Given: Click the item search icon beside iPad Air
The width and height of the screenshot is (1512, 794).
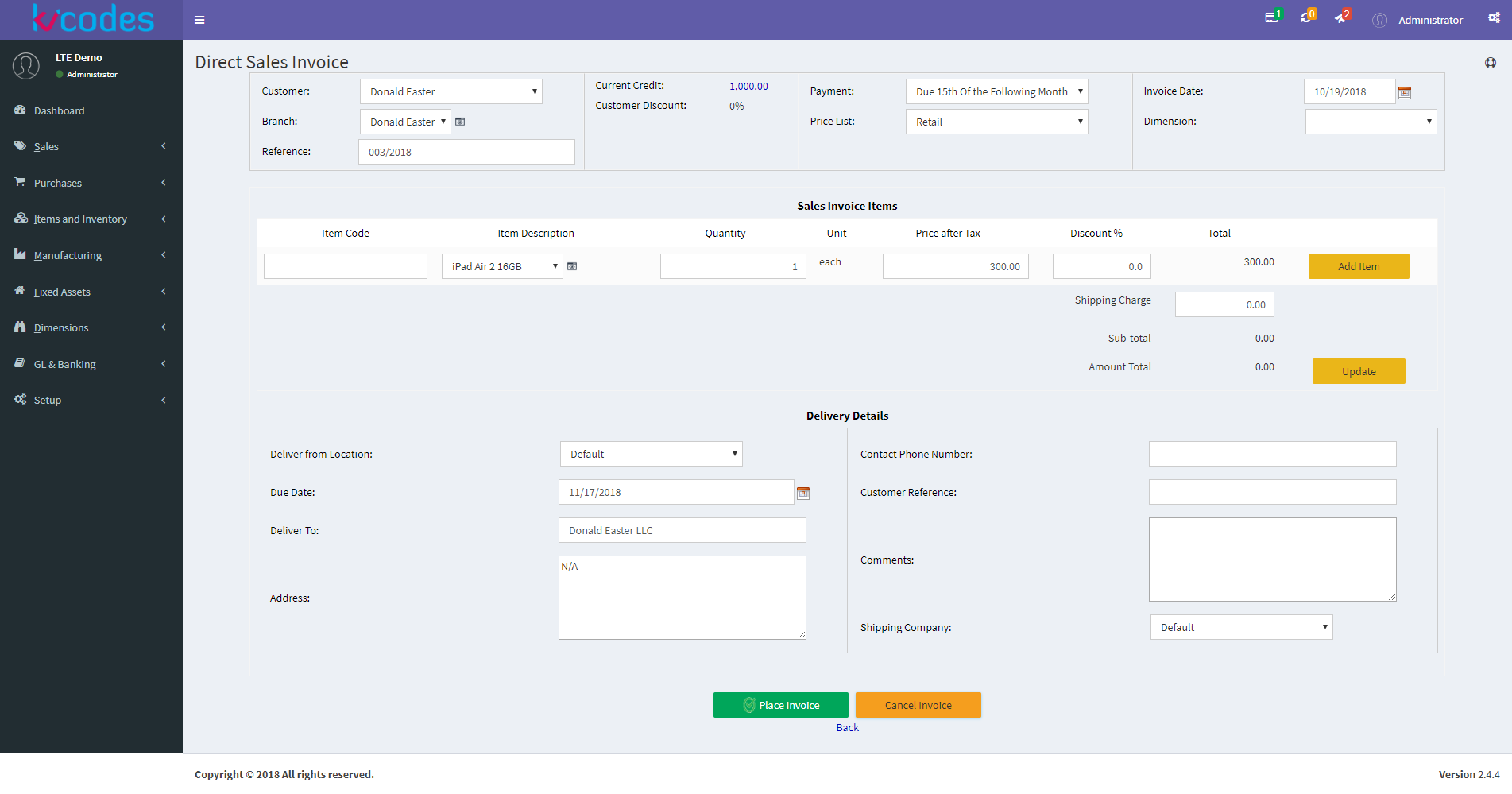Looking at the screenshot, I should (572, 267).
